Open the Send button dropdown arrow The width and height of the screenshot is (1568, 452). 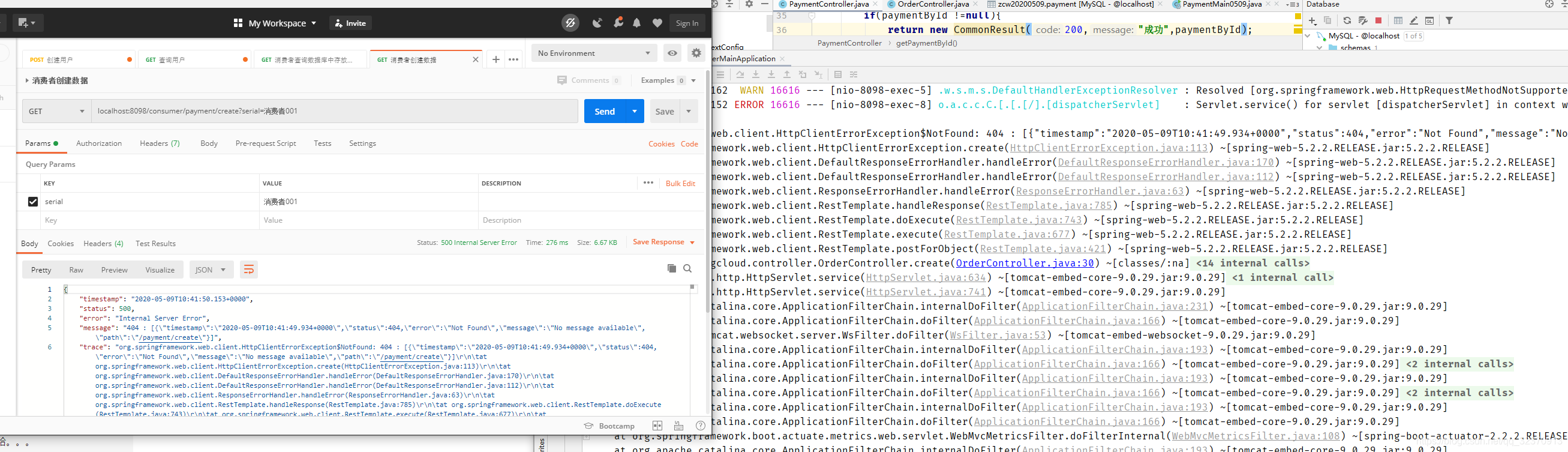coord(635,112)
